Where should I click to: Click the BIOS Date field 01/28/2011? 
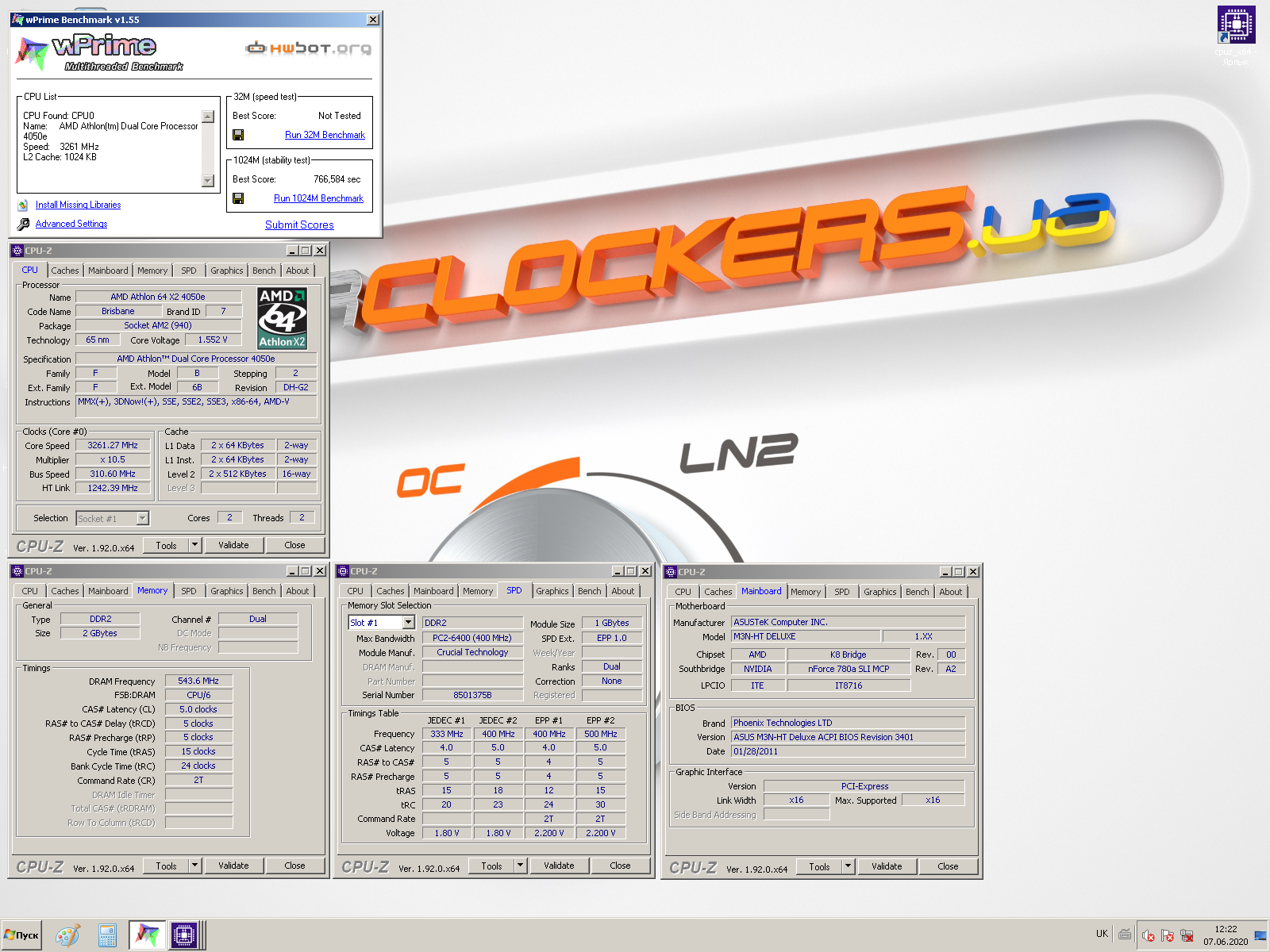tap(849, 751)
